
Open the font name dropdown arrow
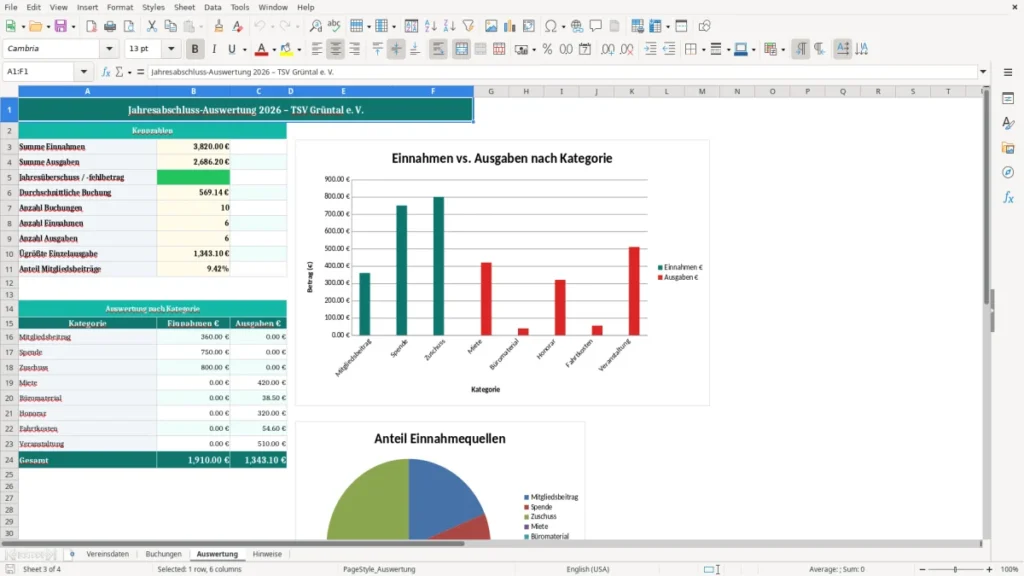tap(109, 49)
